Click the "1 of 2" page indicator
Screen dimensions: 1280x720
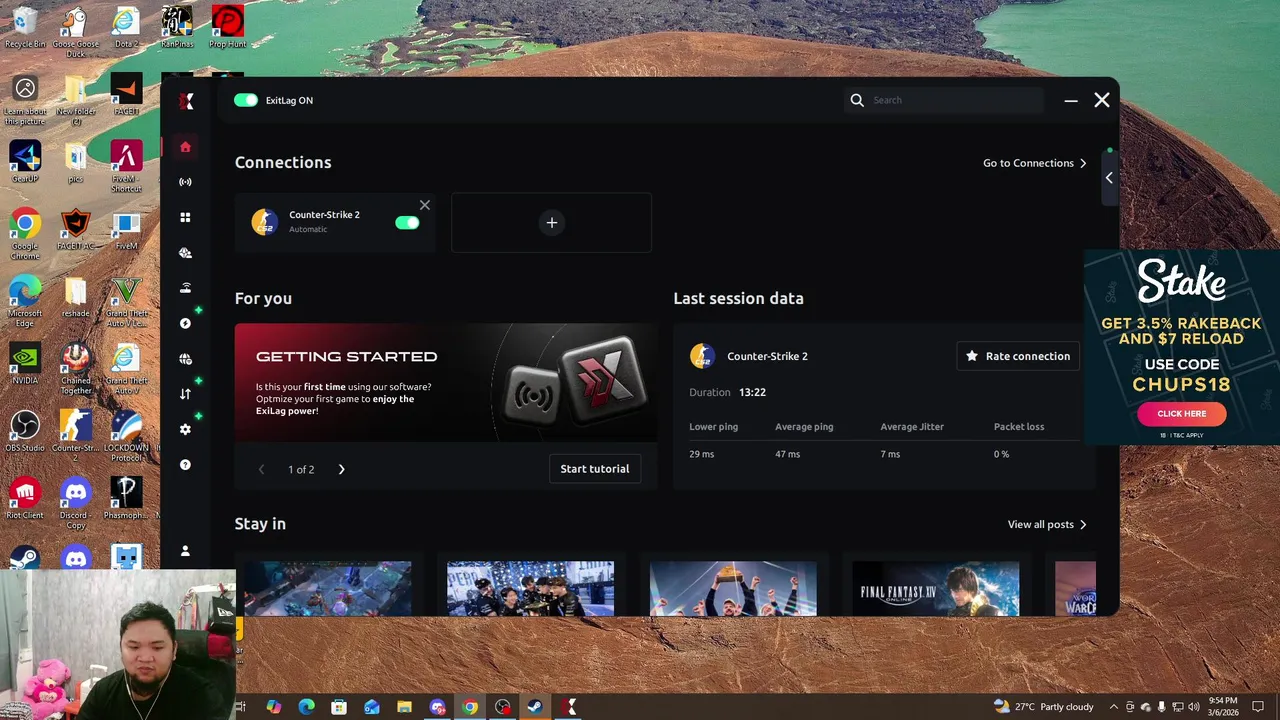tap(301, 469)
